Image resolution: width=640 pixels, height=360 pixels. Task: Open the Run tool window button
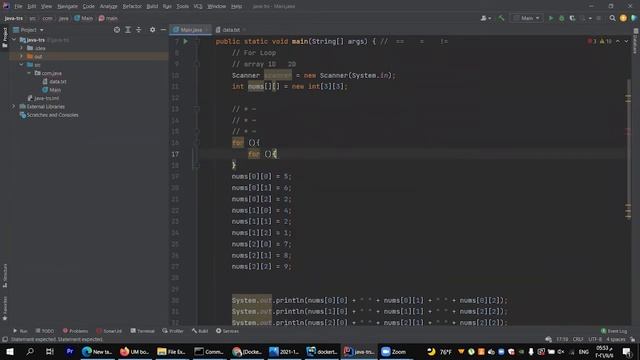click(20, 331)
